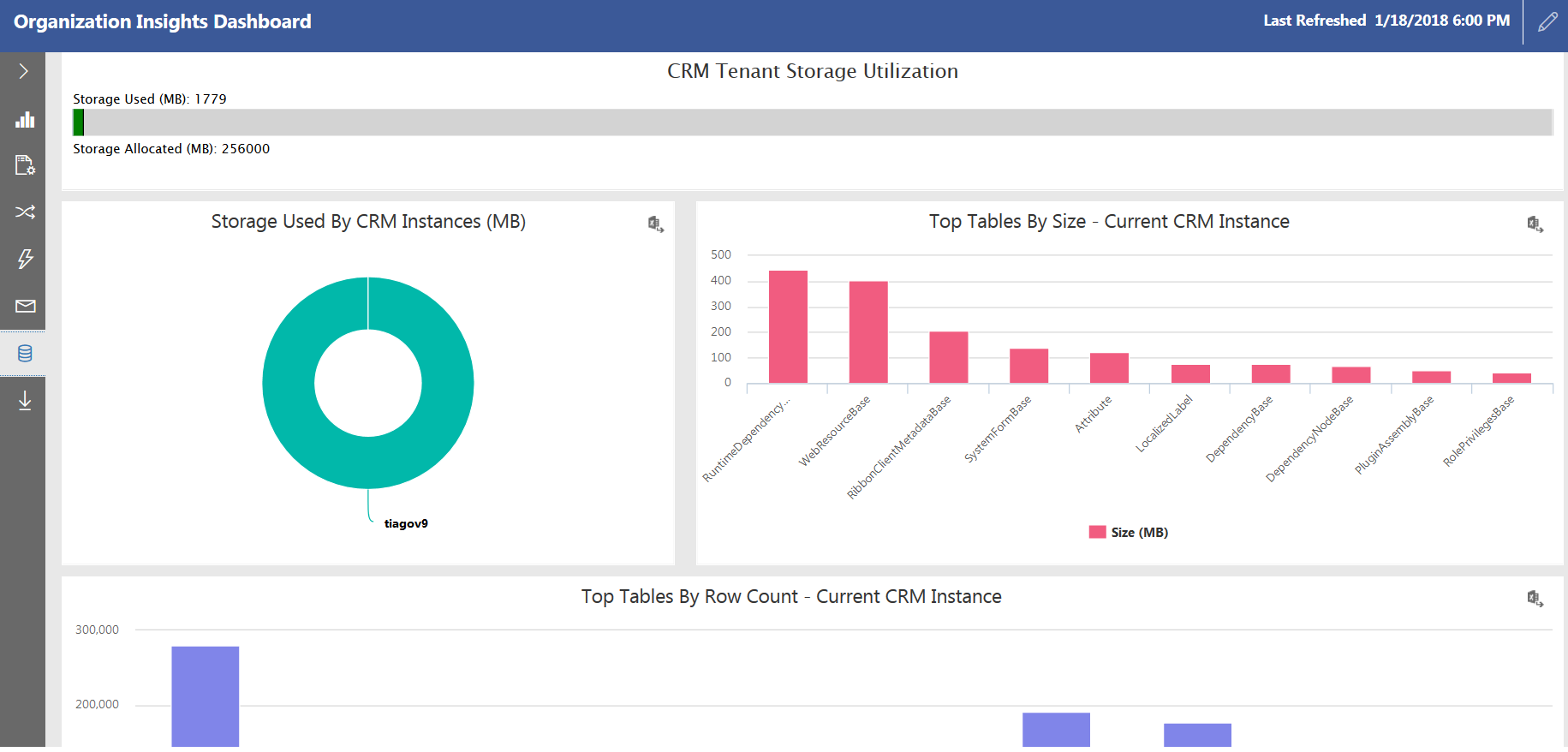Click the pencil edit icon in header

(x=1547, y=22)
